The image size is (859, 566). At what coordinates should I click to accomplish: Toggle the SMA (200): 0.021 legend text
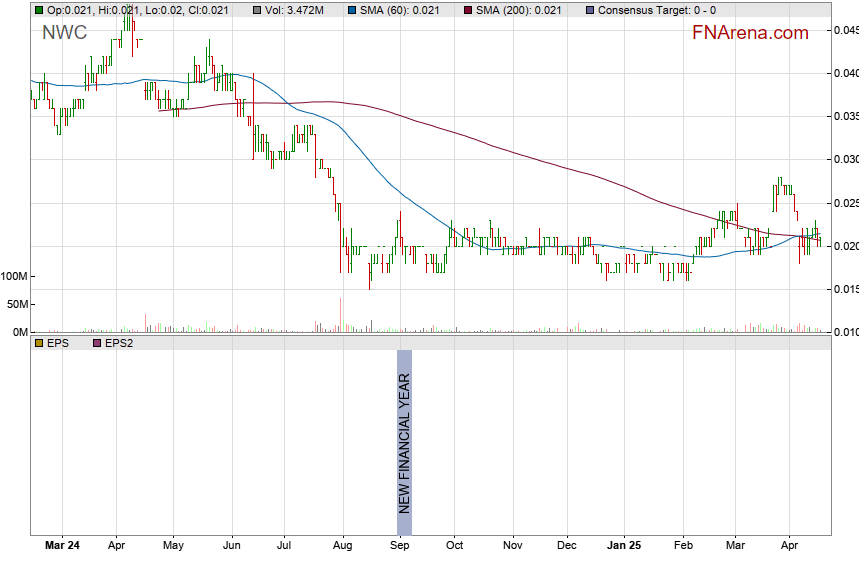click(518, 10)
